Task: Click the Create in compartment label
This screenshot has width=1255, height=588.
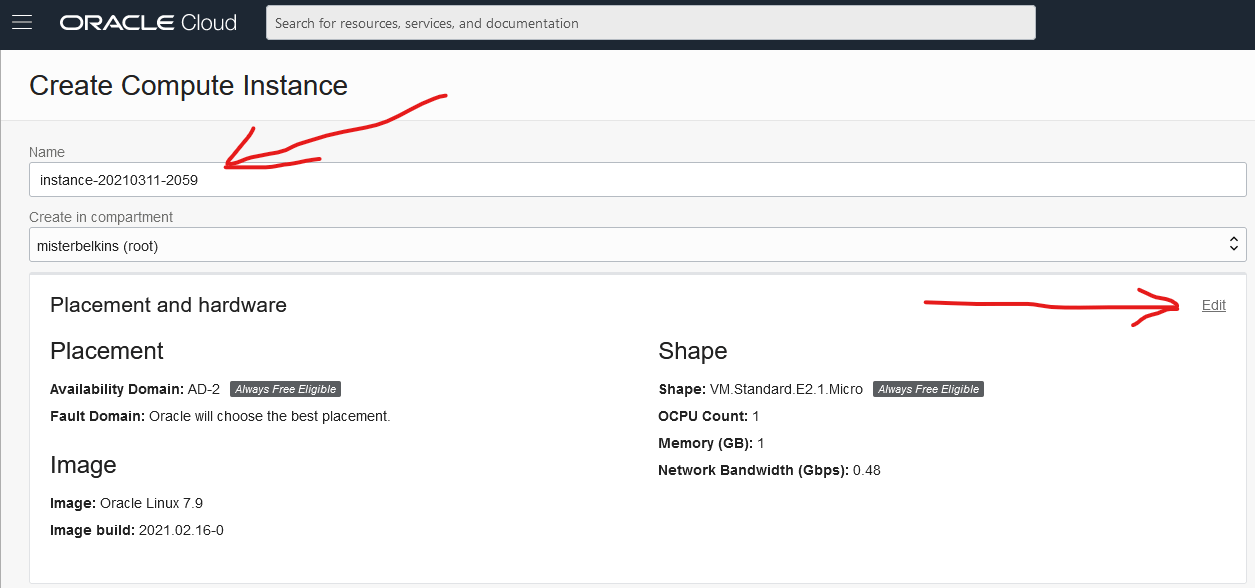Action: pyautogui.click(x=101, y=217)
